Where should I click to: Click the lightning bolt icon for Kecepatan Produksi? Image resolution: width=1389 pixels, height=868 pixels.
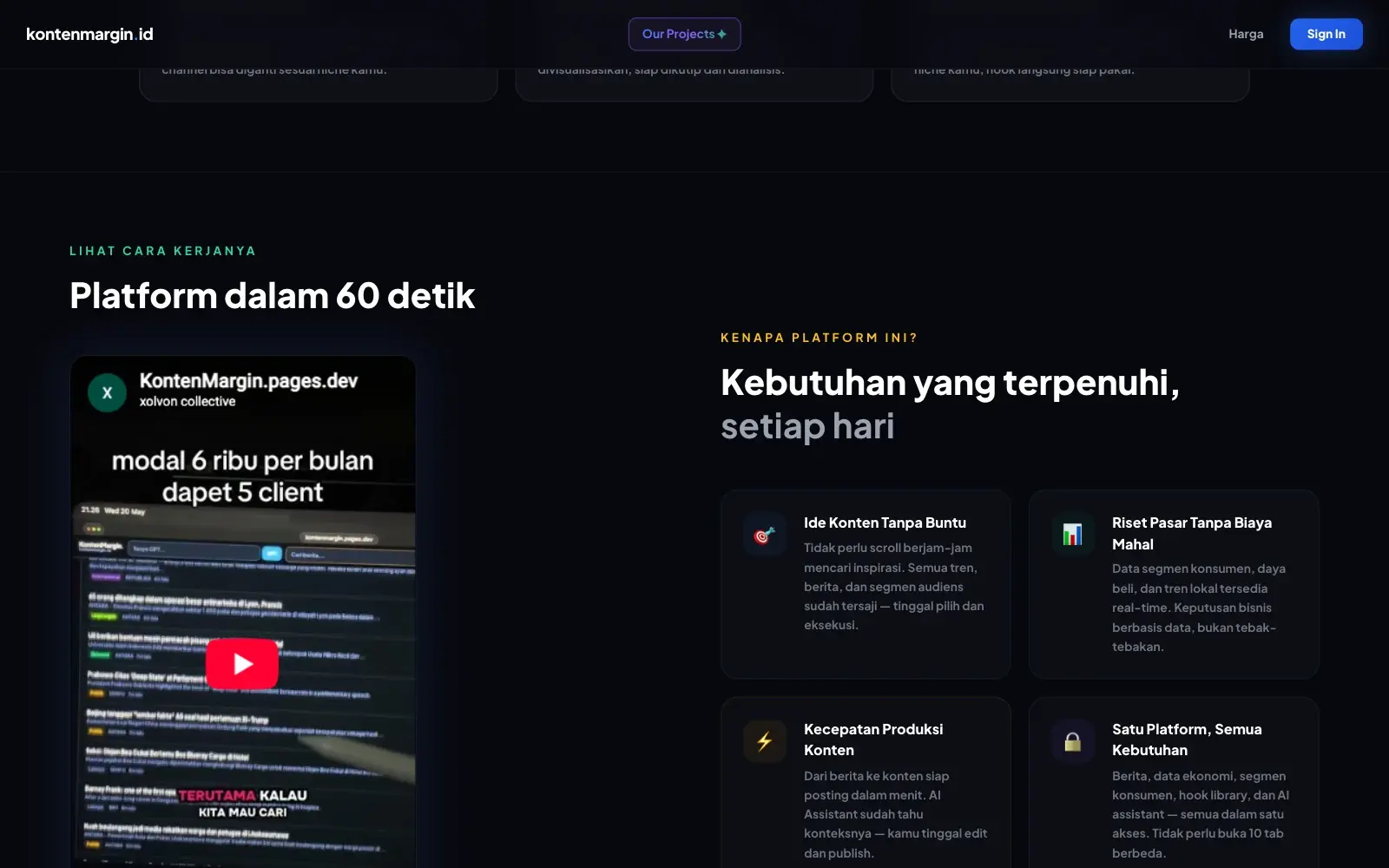click(764, 741)
